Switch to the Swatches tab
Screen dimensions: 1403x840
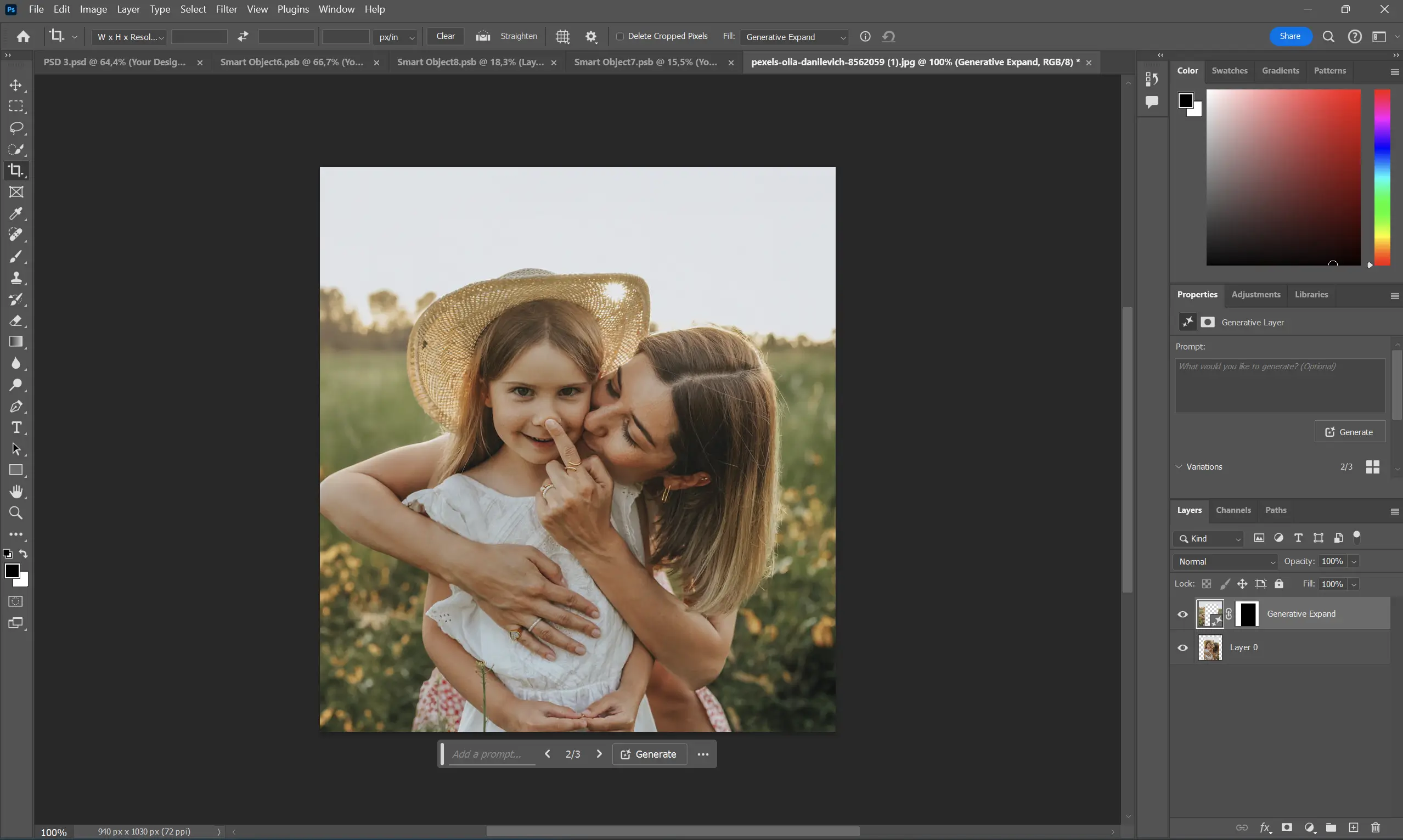[1229, 71]
